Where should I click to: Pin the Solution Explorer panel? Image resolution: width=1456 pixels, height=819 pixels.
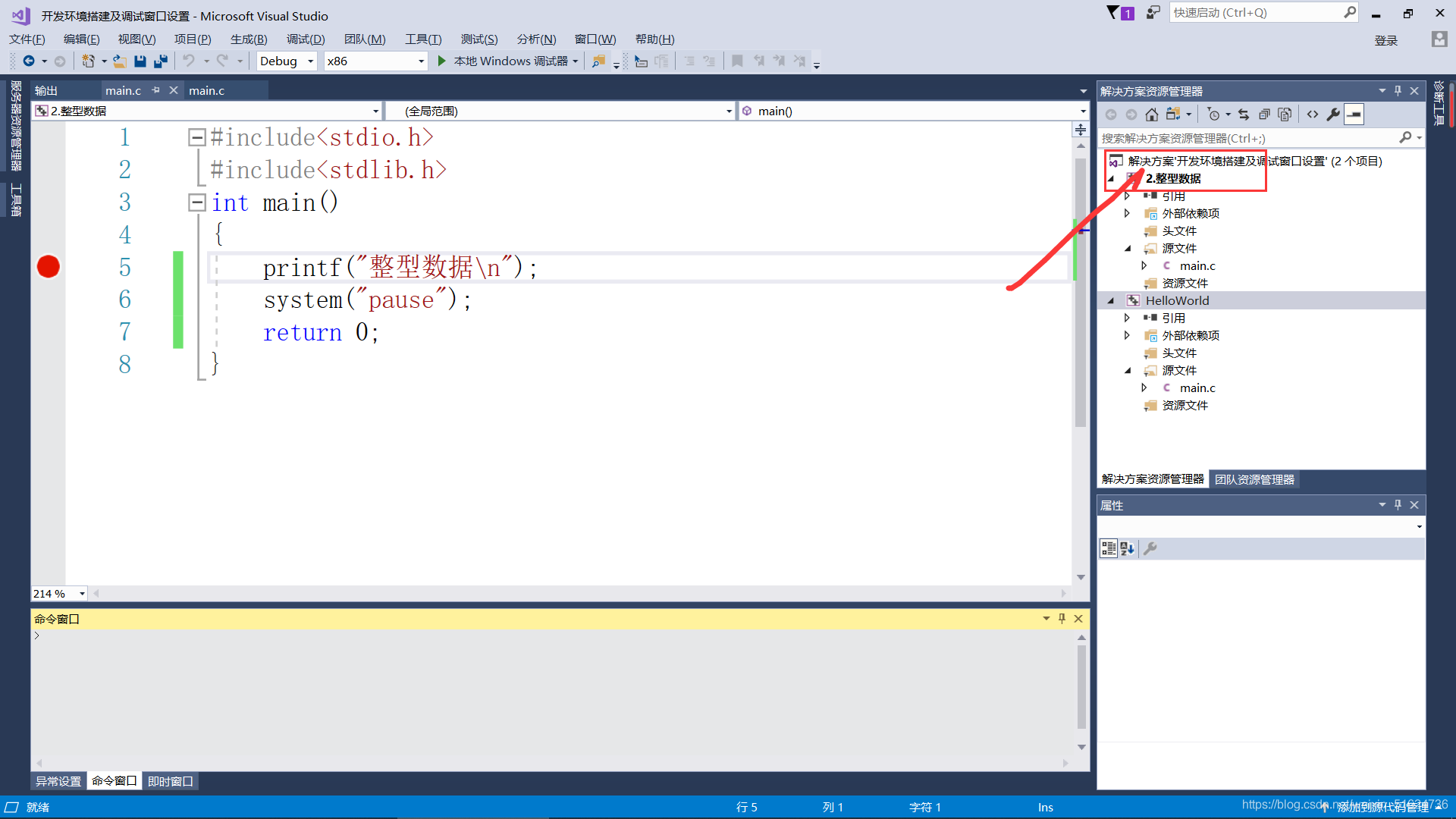(x=1398, y=91)
